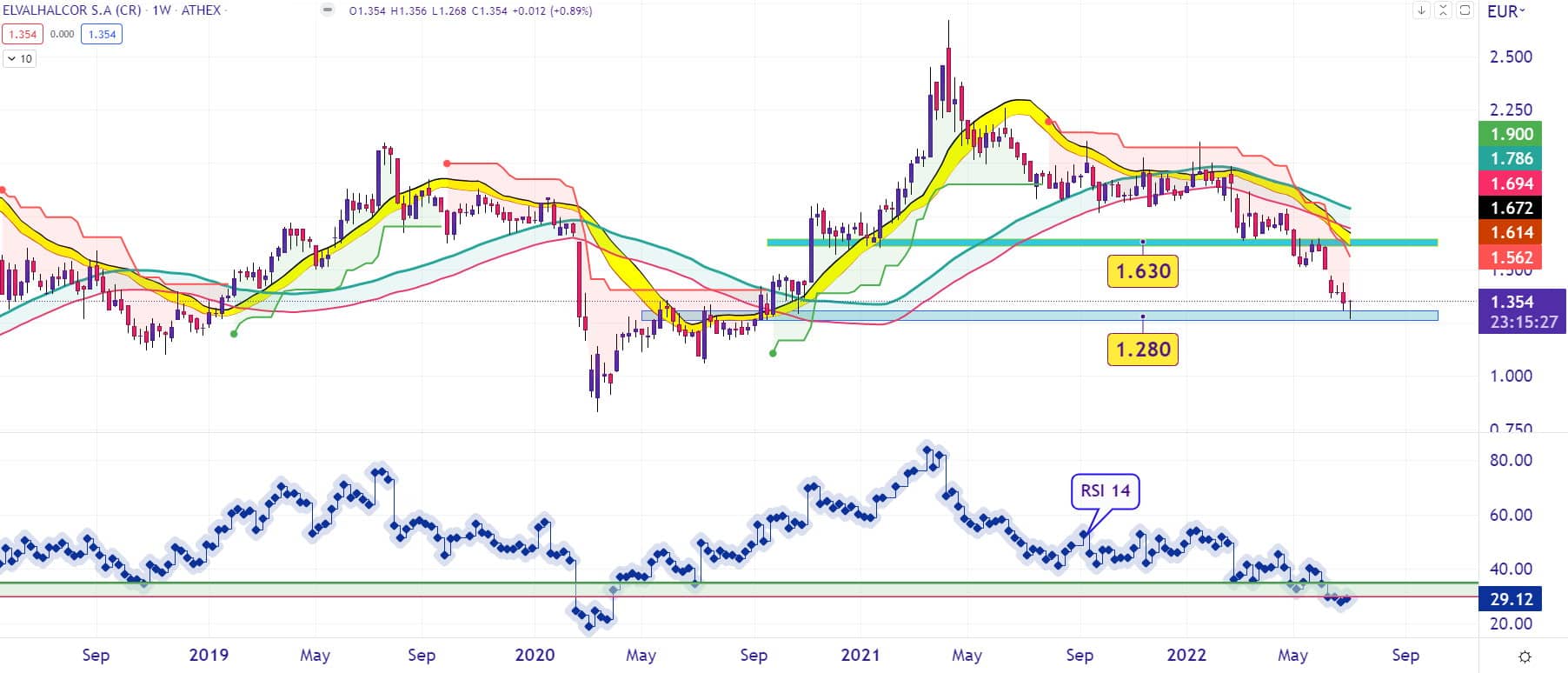Click the RSI value 29.12 scale label
Viewport: 1568px width, 673px height.
[1512, 599]
